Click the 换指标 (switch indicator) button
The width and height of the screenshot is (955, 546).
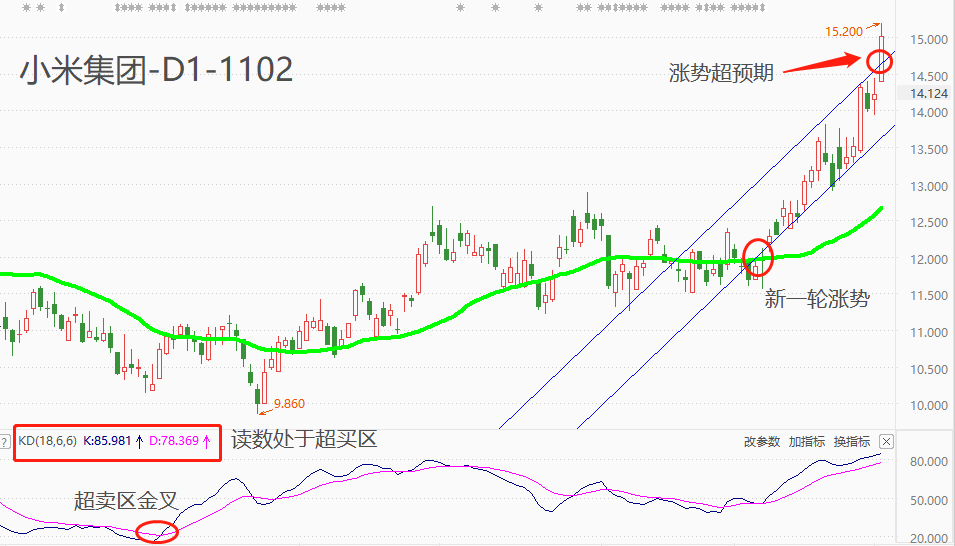(x=851, y=442)
